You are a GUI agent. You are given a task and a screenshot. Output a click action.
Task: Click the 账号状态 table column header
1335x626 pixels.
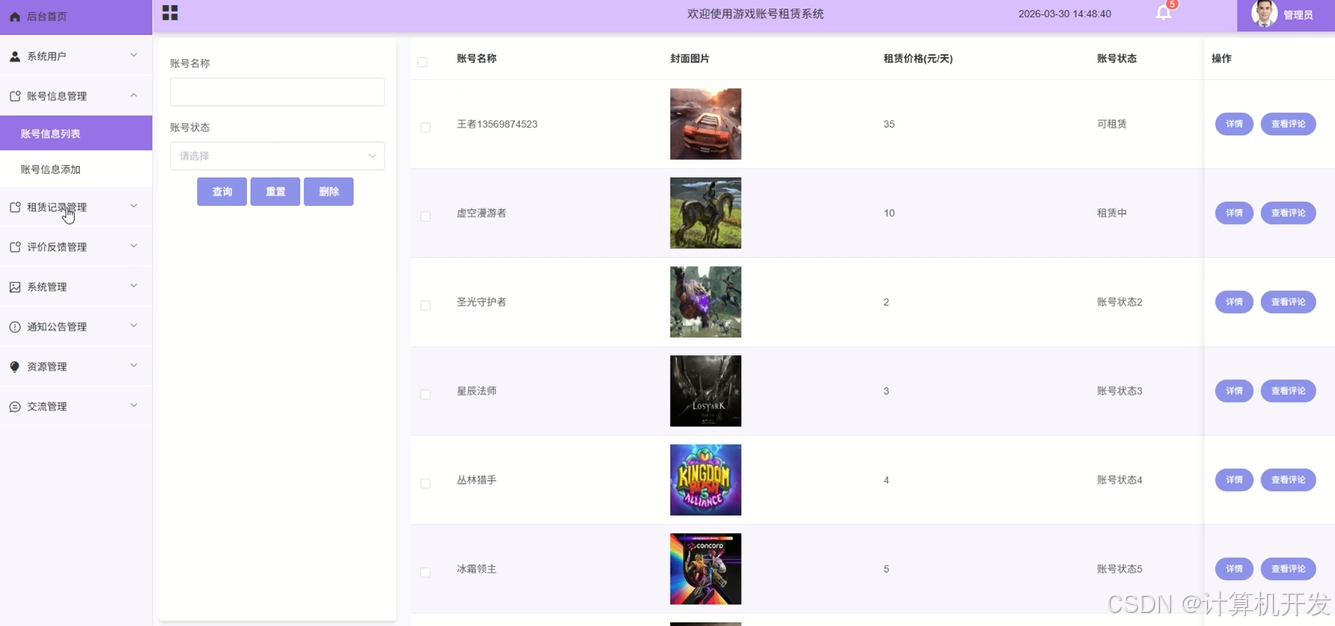click(x=1117, y=59)
